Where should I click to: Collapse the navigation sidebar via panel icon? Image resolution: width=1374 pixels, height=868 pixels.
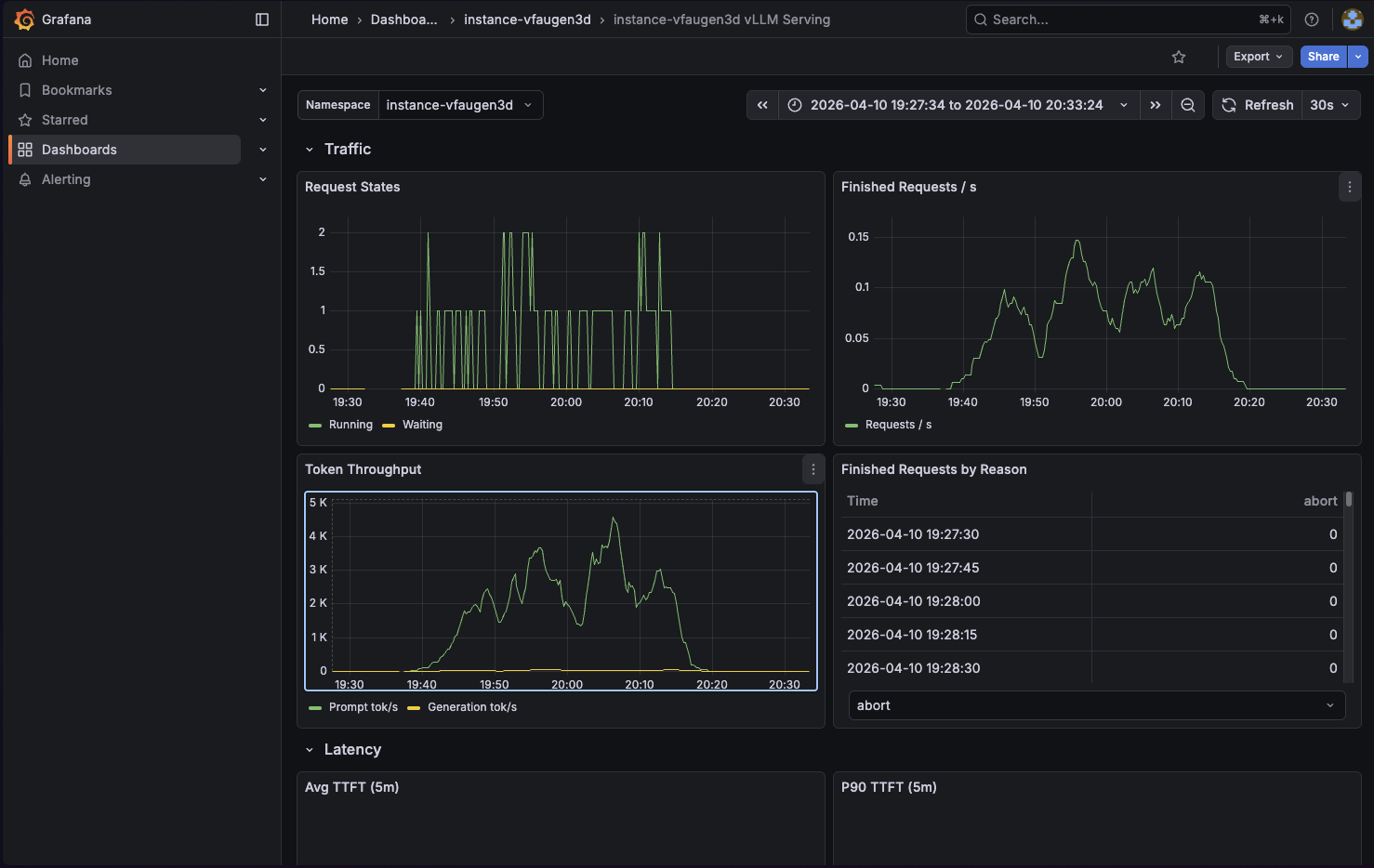click(x=262, y=19)
